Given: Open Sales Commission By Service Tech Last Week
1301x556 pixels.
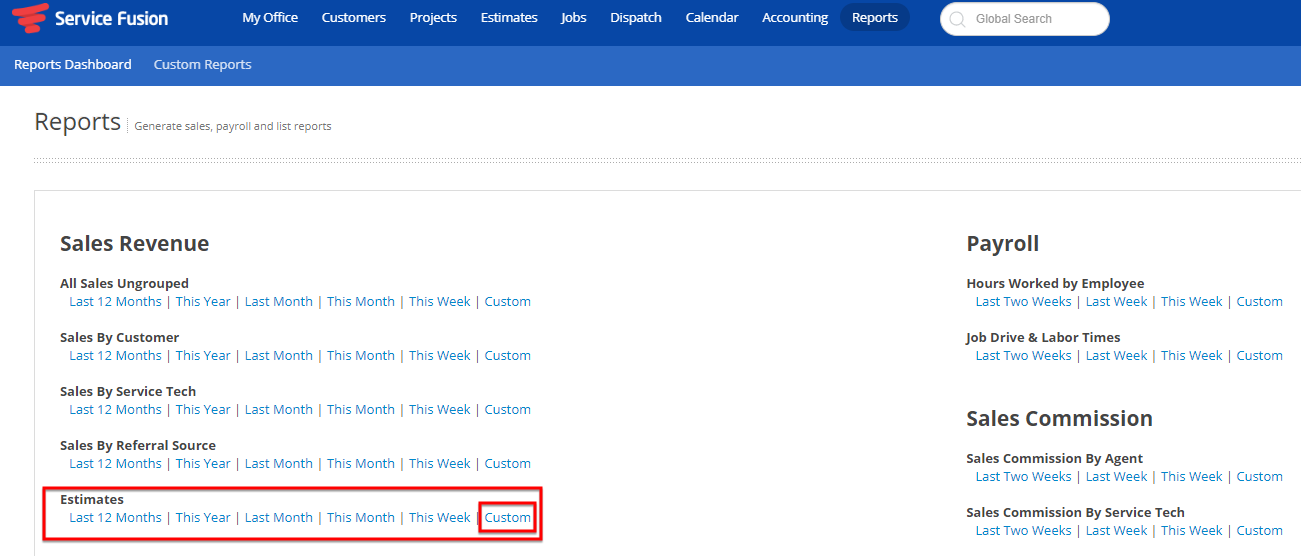Looking at the screenshot, I should 1117,531.
